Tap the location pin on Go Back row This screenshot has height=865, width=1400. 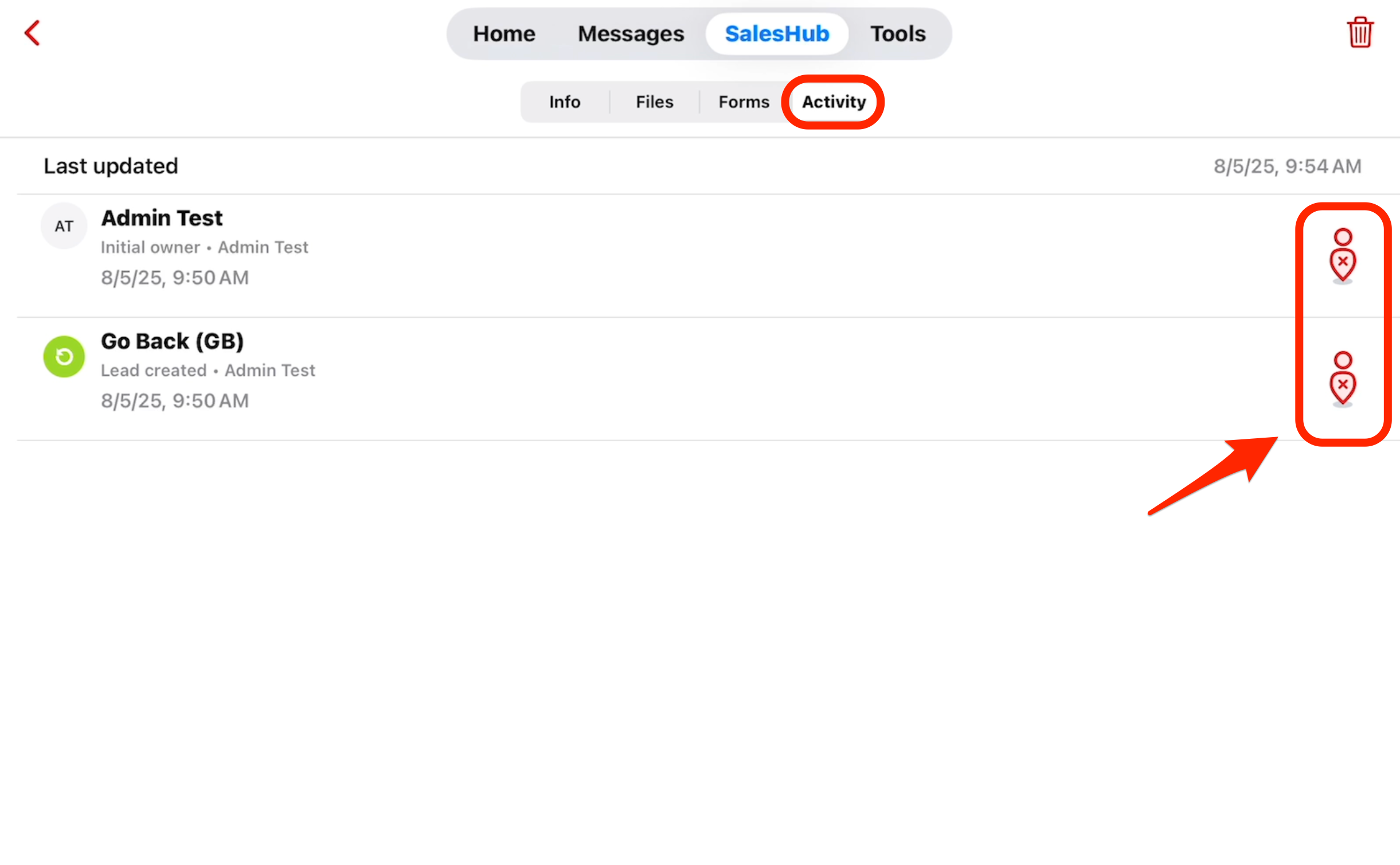[x=1343, y=379]
